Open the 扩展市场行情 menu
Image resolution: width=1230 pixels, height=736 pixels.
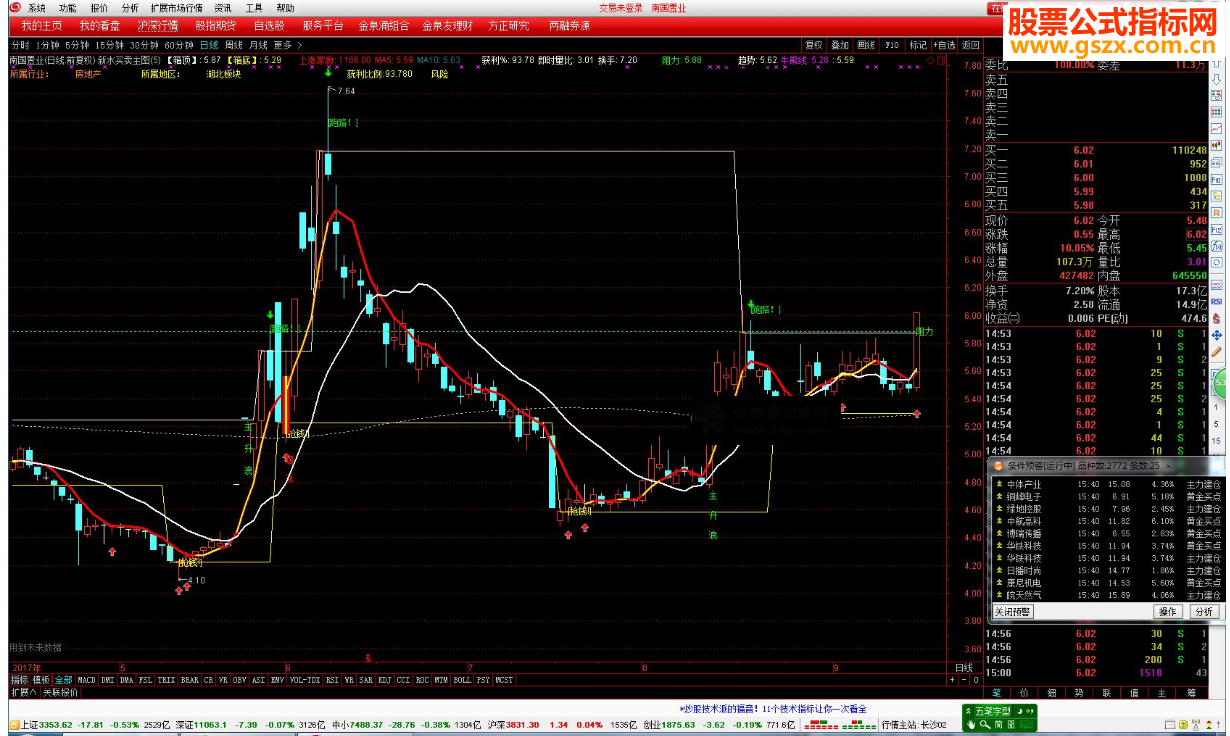click(176, 8)
